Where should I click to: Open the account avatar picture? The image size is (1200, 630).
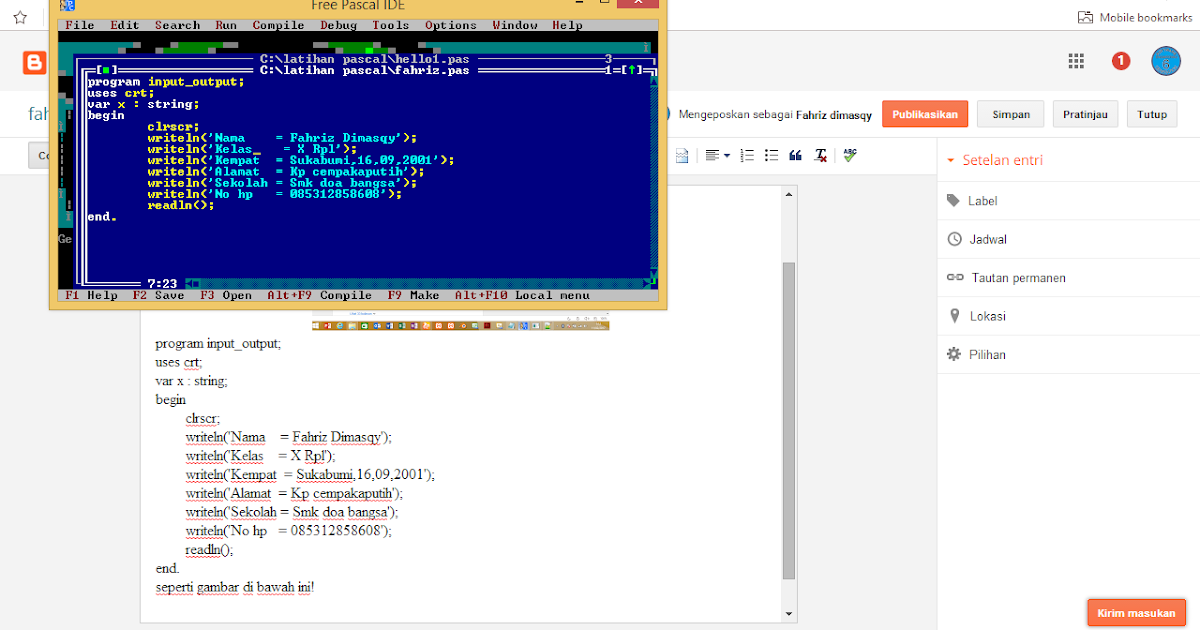pos(1166,60)
